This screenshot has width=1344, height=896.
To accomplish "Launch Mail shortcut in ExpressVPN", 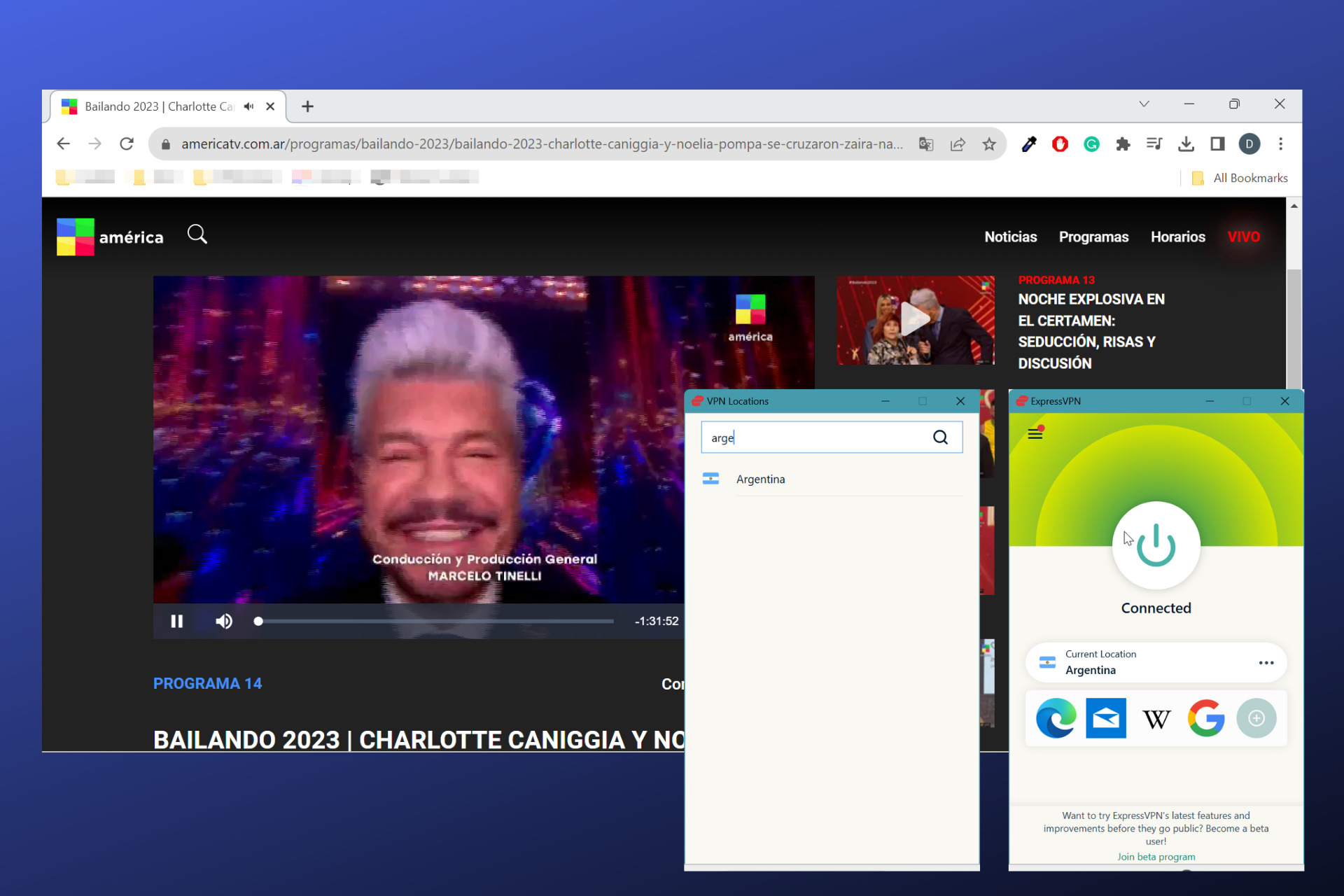I will pyautogui.click(x=1106, y=718).
